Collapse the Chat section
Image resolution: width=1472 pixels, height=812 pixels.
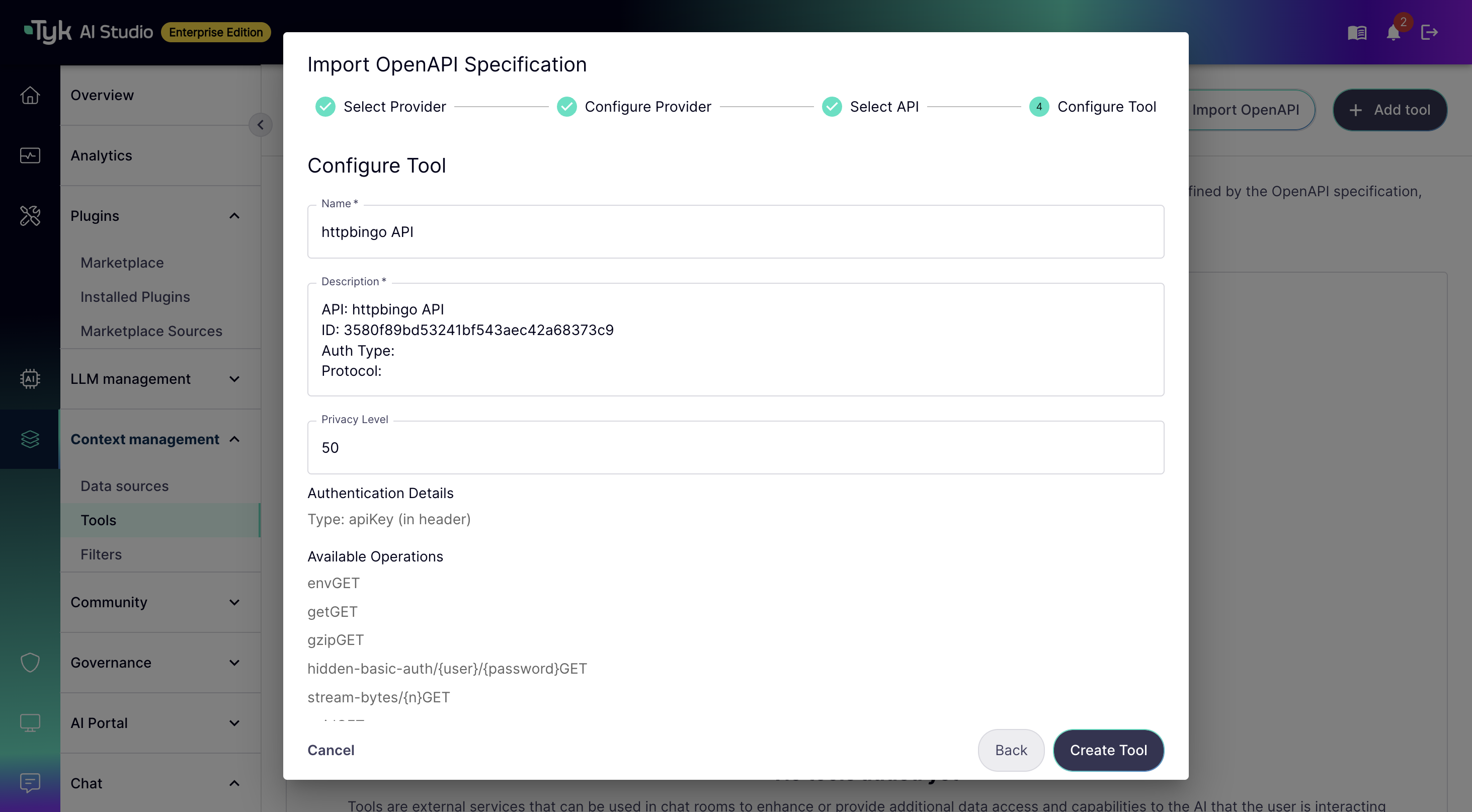[x=234, y=783]
